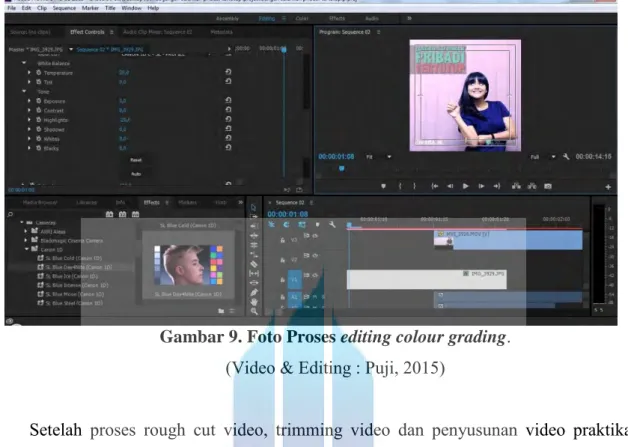The height and width of the screenshot is (447, 628).
Task: Select the Ripple Edit tool
Action: pos(254,236)
